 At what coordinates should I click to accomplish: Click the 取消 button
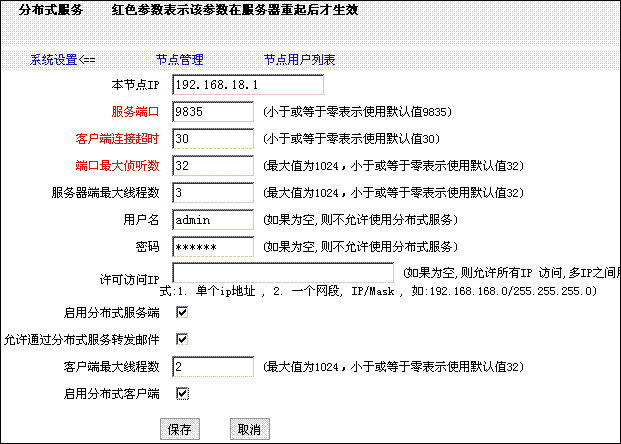pos(248,429)
